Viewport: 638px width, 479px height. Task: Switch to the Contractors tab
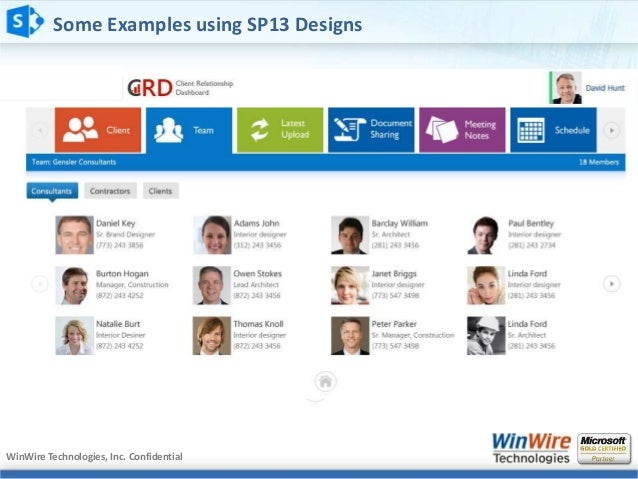(x=110, y=191)
